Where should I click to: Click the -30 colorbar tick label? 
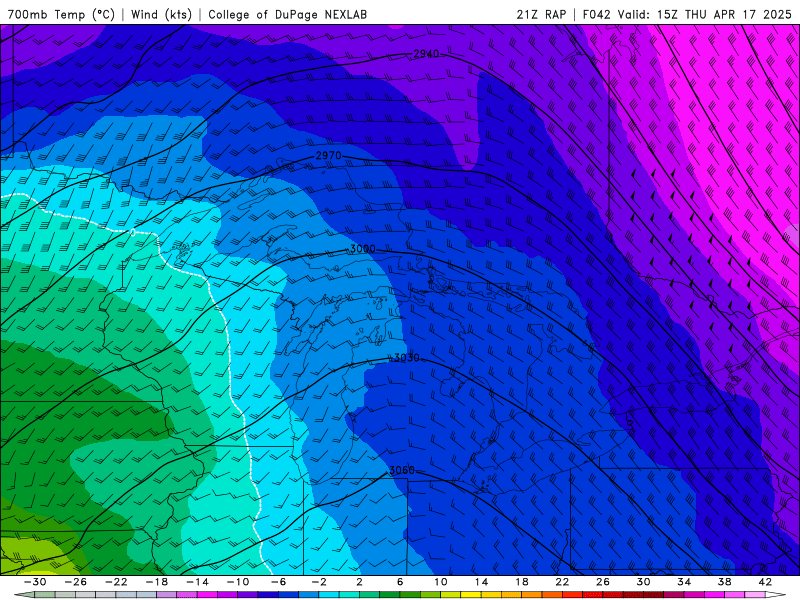35,582
